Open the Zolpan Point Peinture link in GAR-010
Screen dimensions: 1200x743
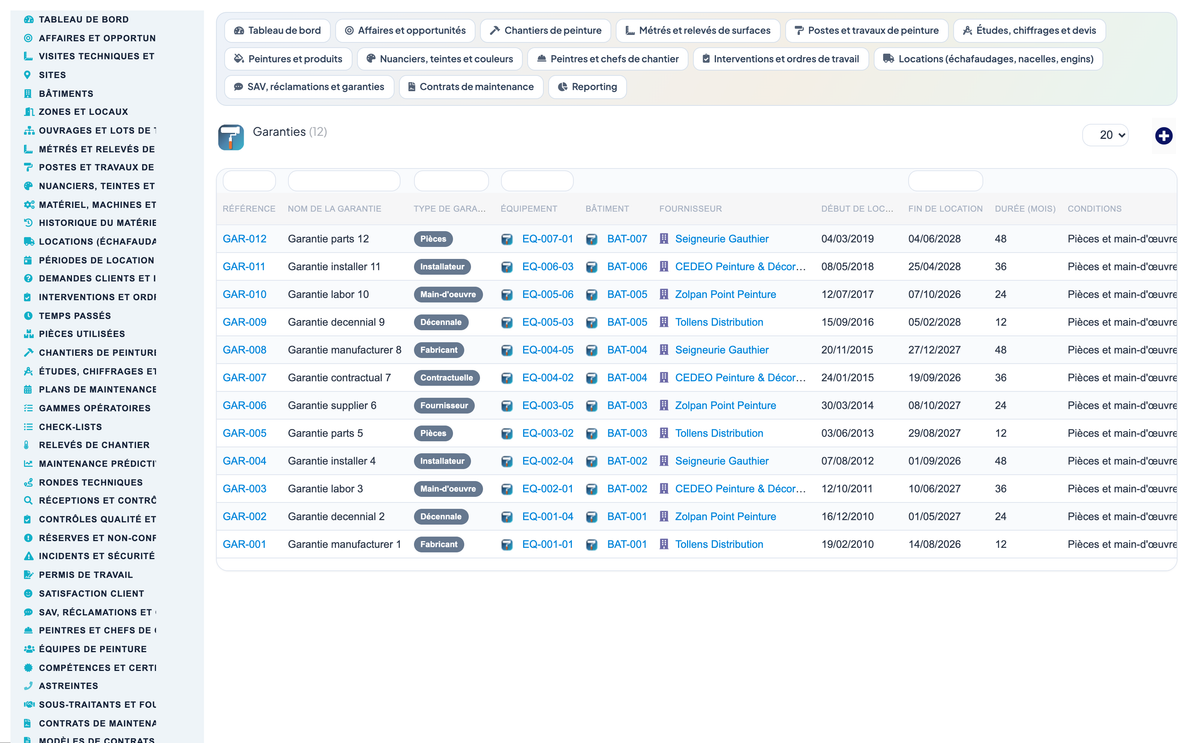726,295
